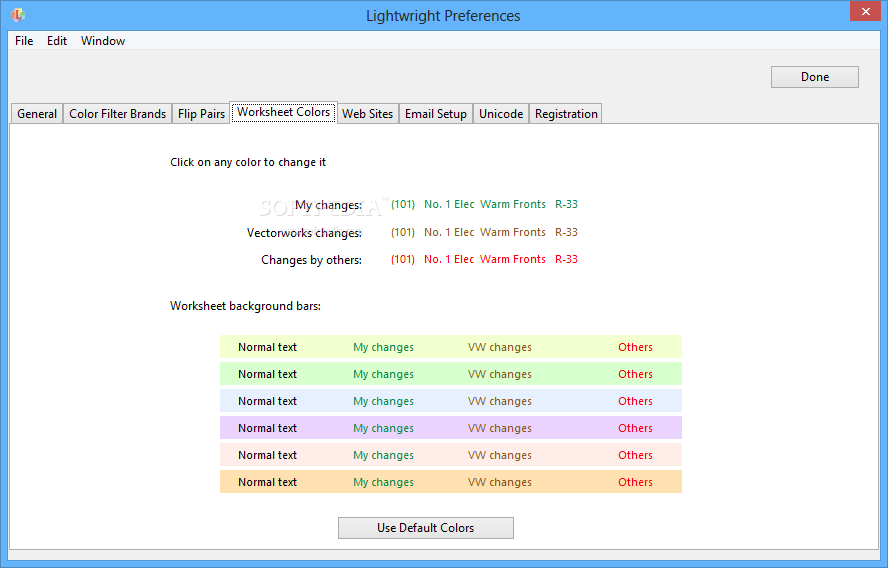Click My changes on the lavender bar

coord(383,429)
